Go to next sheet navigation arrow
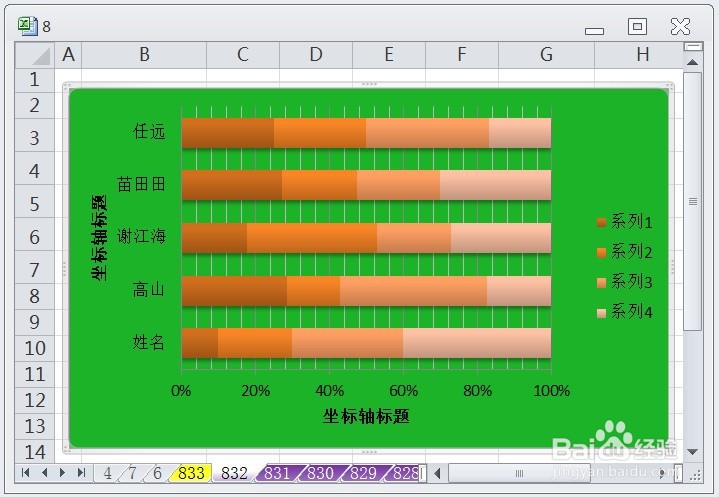The width and height of the screenshot is (719, 497). coord(63,472)
